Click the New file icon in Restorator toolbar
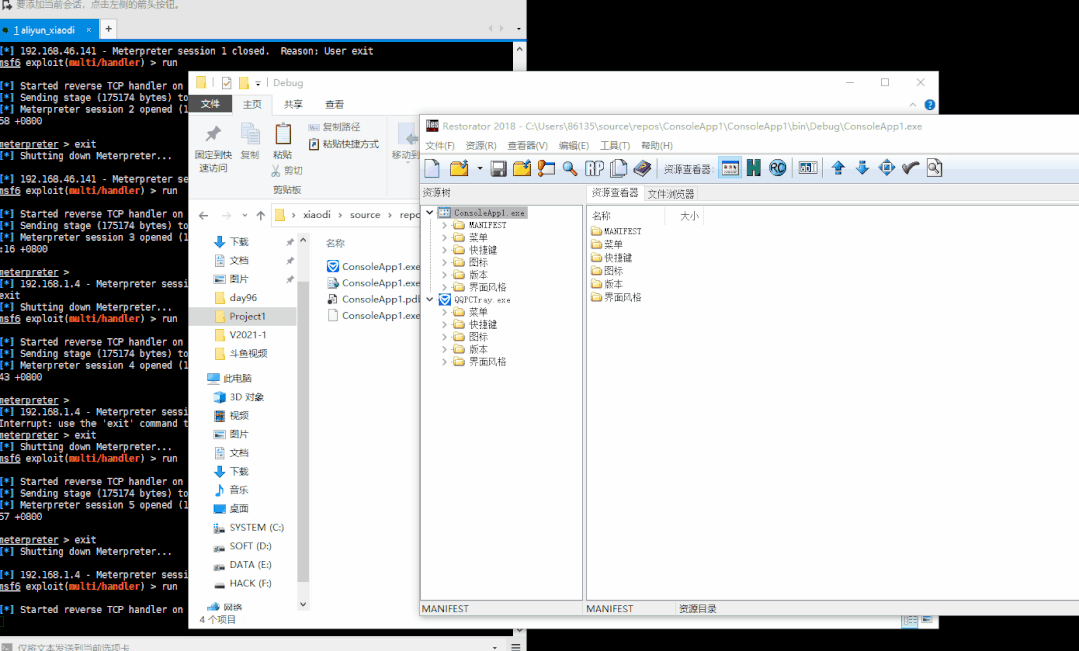Image resolution: width=1079 pixels, height=651 pixels. [432, 168]
